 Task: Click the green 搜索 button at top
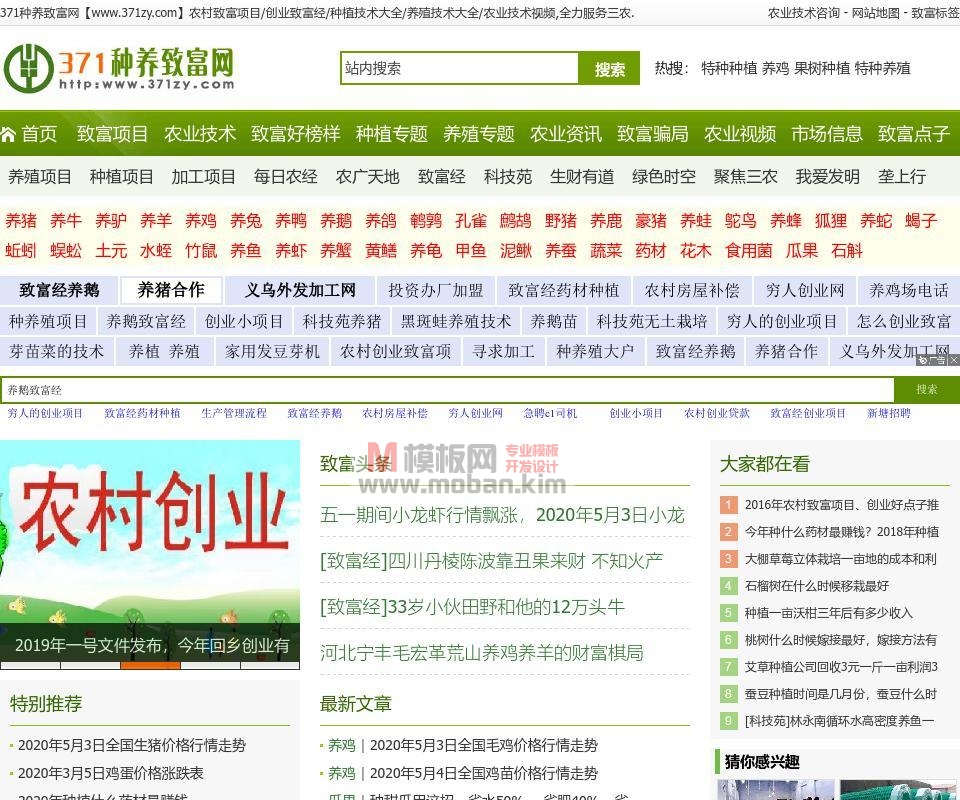[609, 69]
